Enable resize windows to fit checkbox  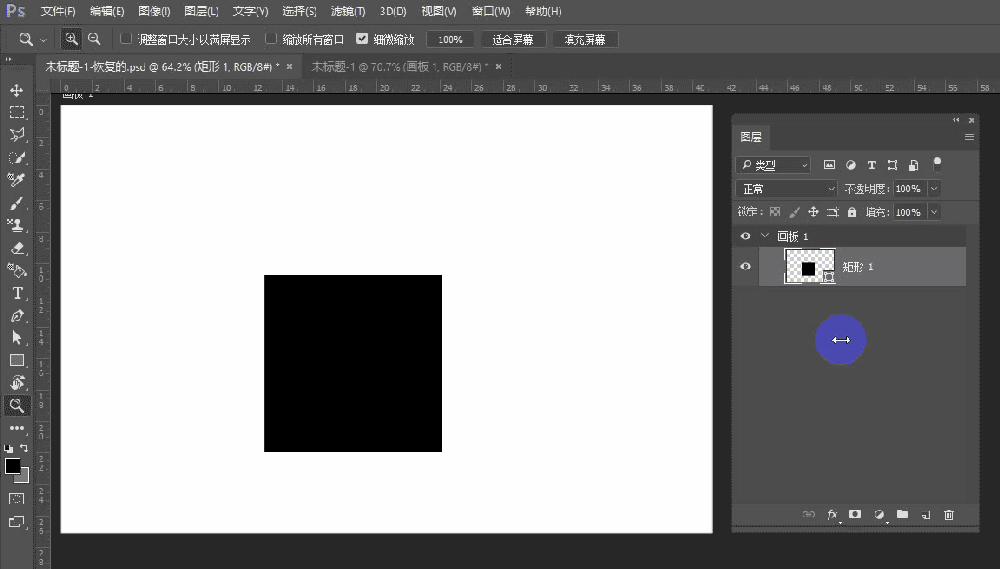click(x=126, y=39)
